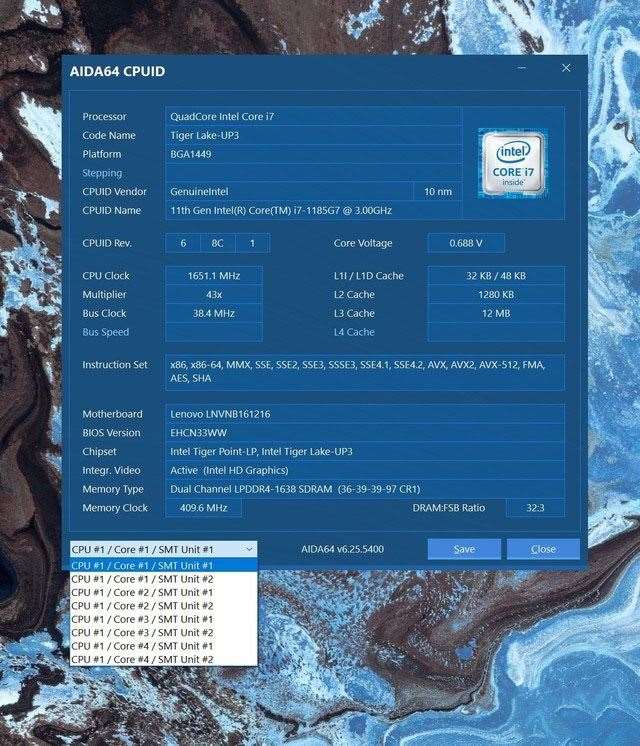The height and width of the screenshot is (746, 640).
Task: Click the L2 cache 1280 KB value
Action: tap(496, 294)
